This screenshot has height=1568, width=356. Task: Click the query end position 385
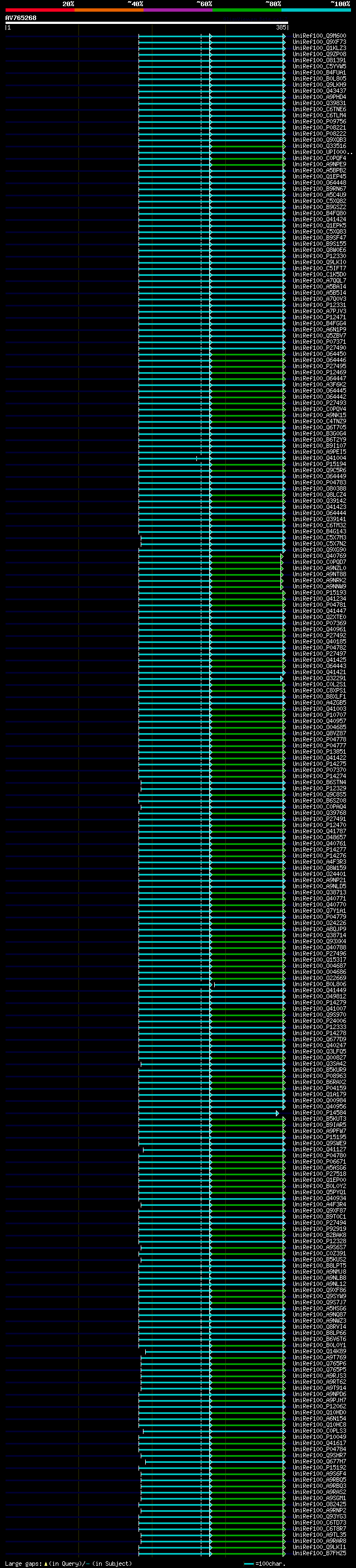(280, 27)
